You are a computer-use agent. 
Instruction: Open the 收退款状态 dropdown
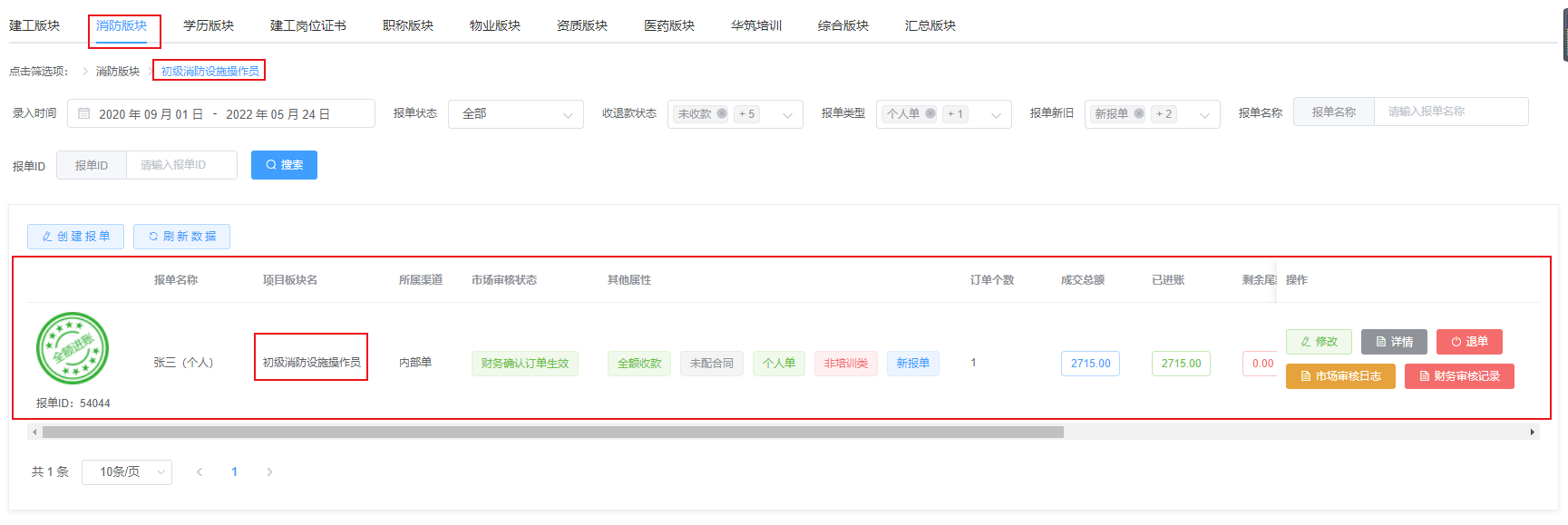786,114
